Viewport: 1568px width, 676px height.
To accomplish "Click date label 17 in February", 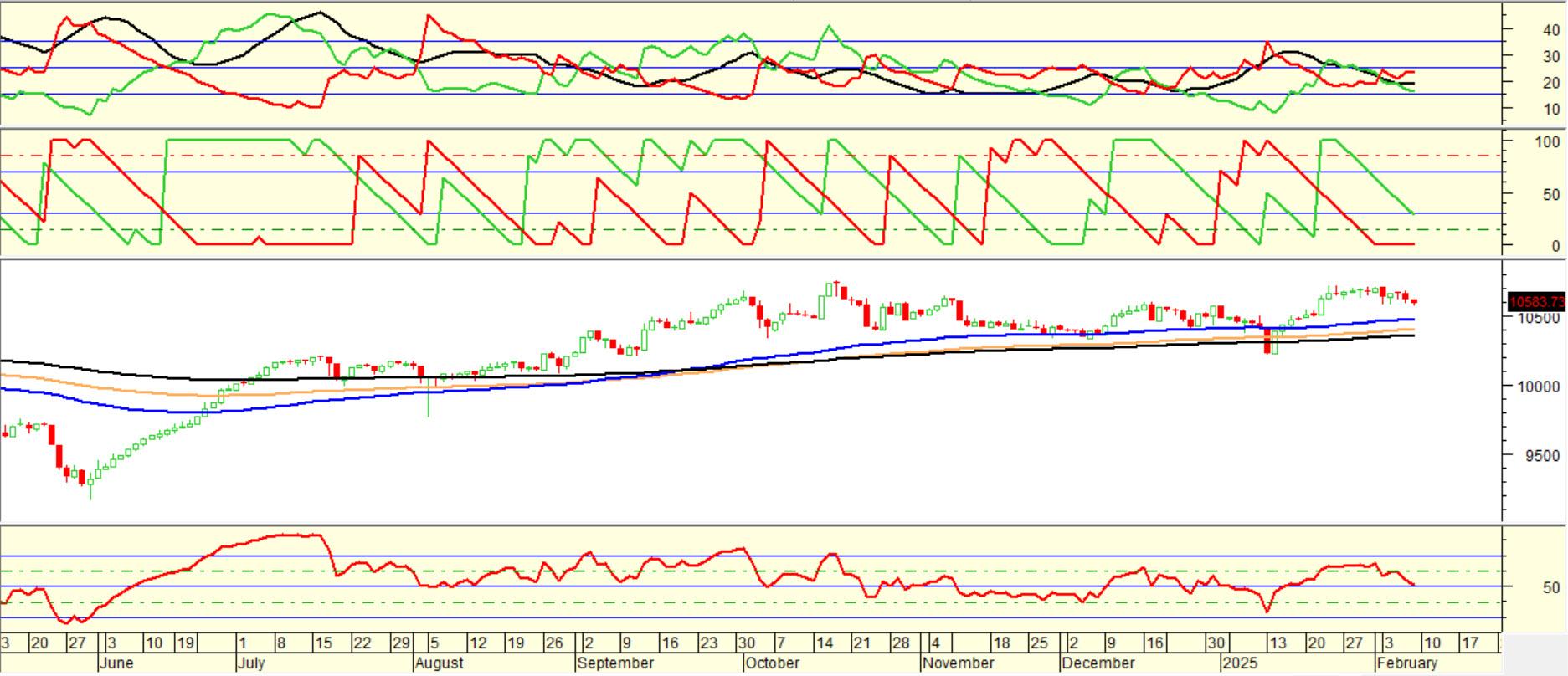I will coord(1469,643).
